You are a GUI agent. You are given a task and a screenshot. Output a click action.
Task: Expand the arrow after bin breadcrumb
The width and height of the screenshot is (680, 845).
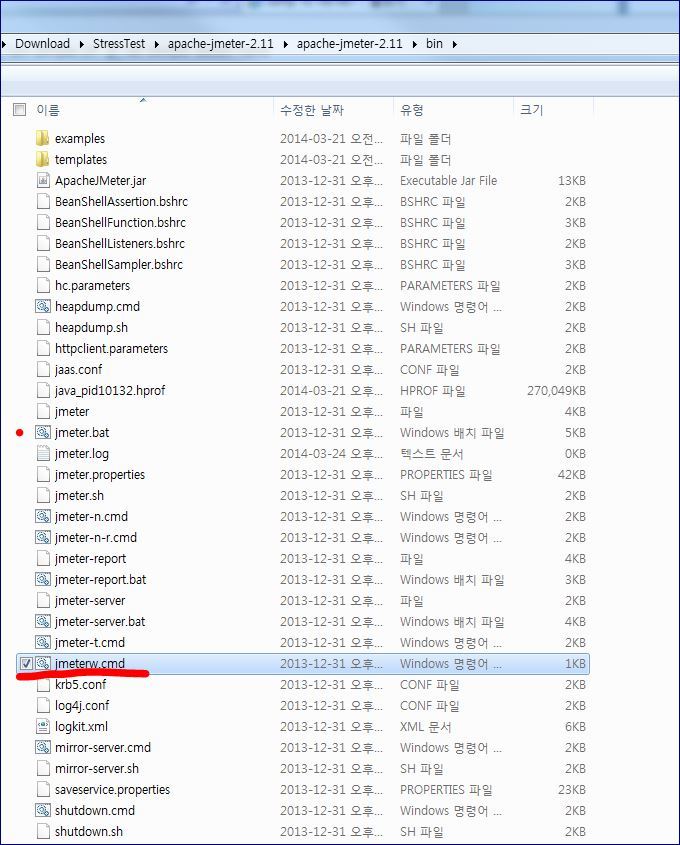tap(455, 44)
